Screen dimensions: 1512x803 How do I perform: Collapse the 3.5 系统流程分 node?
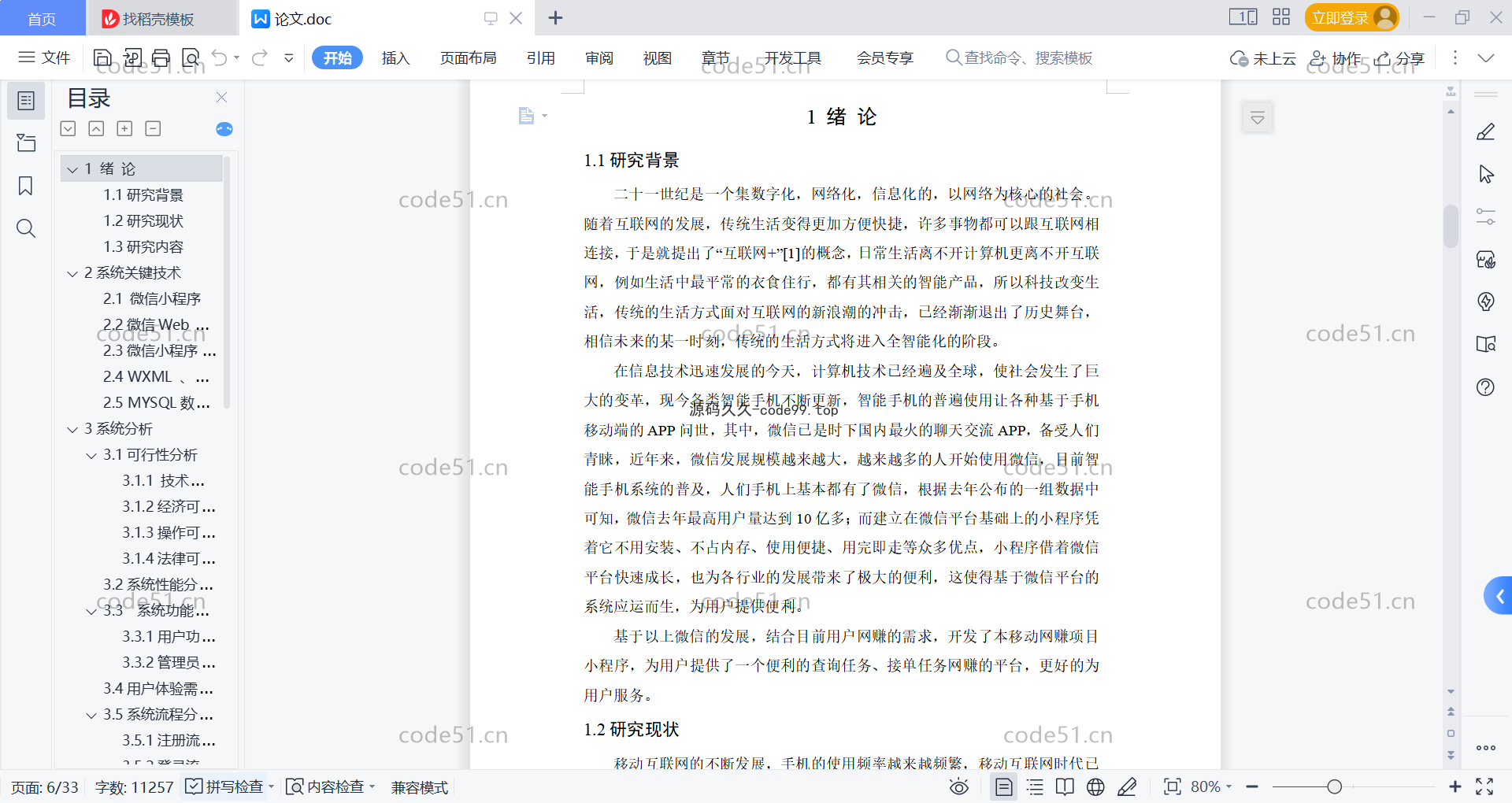click(91, 715)
